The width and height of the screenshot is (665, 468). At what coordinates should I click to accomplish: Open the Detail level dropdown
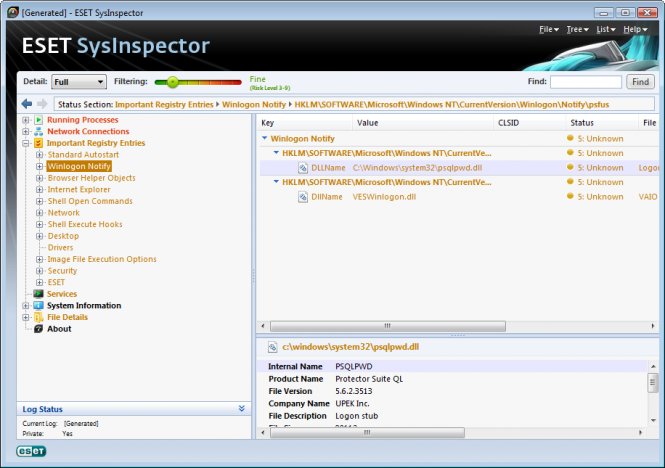tap(79, 82)
